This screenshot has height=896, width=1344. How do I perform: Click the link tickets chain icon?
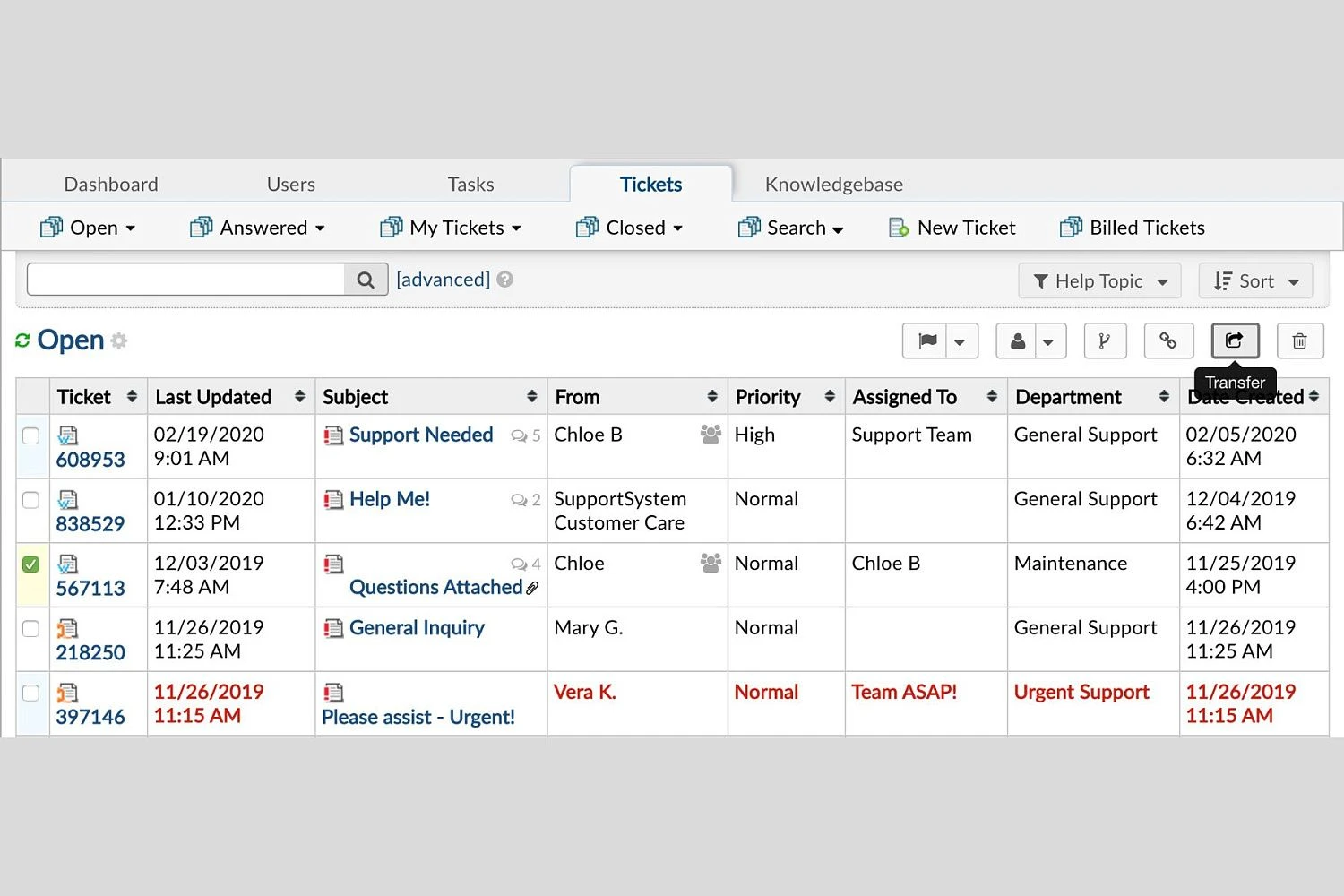1167,340
